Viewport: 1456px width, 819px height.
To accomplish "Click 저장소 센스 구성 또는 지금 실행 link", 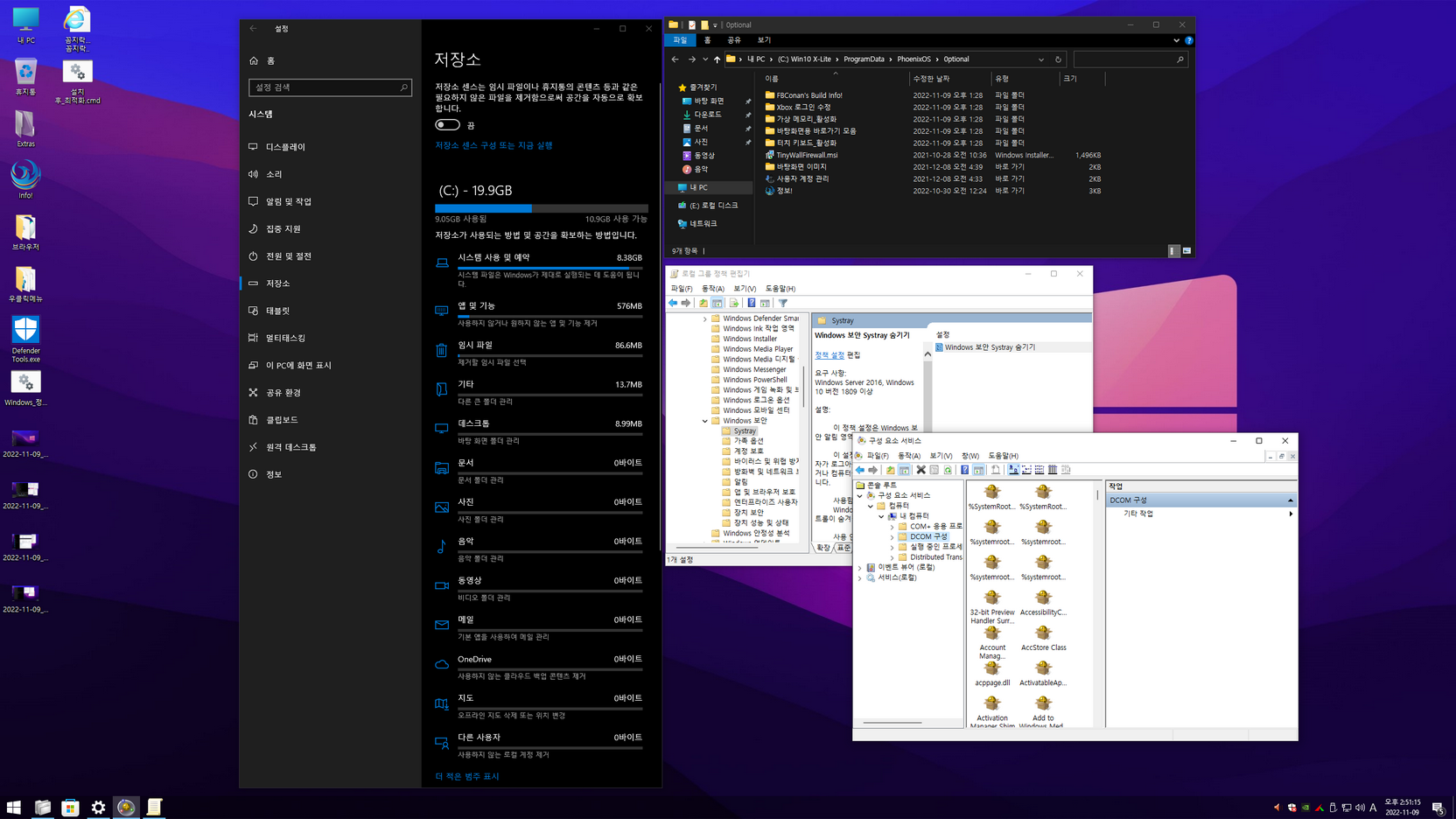I will (x=493, y=145).
